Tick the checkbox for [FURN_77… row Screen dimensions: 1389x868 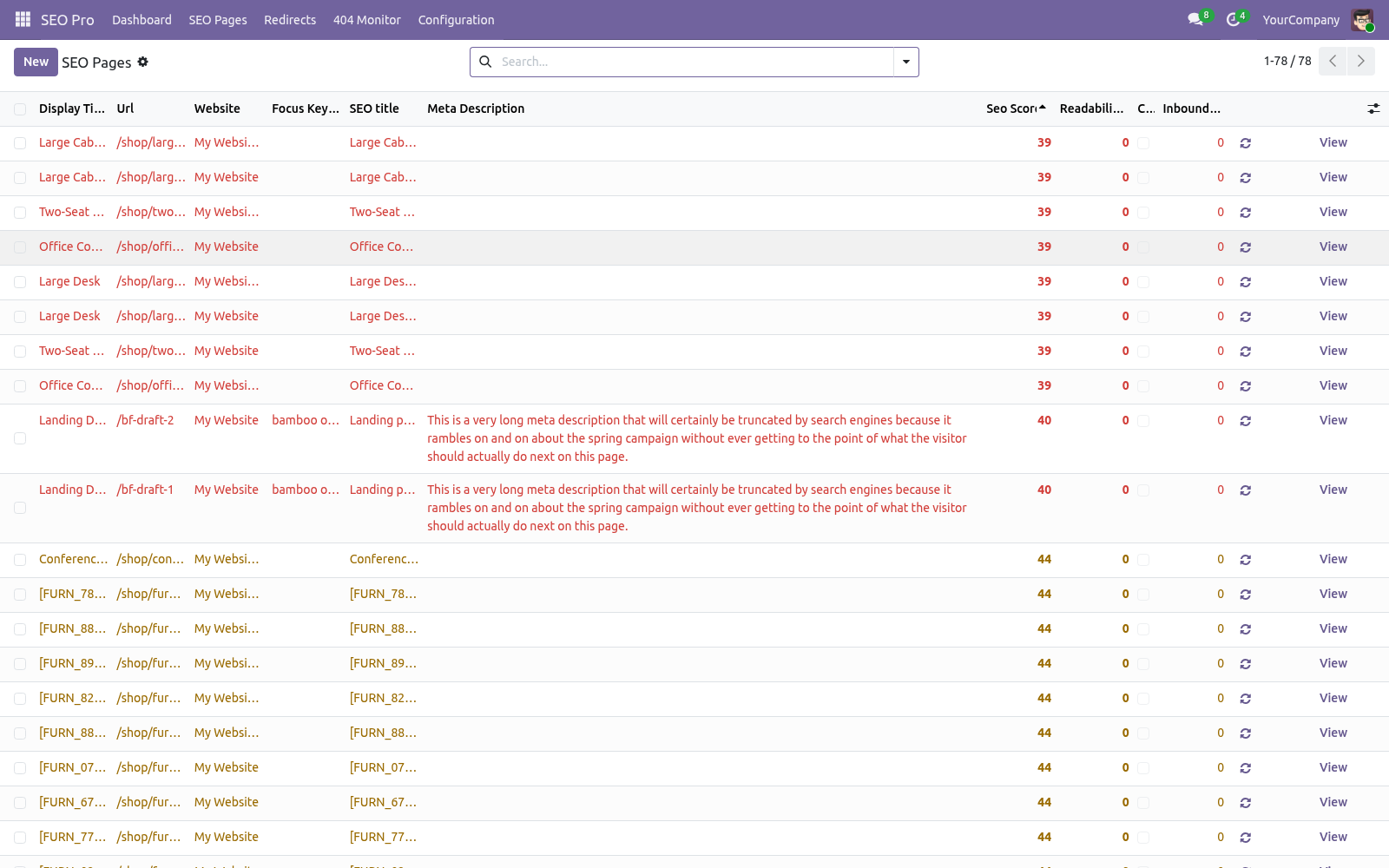20,838
